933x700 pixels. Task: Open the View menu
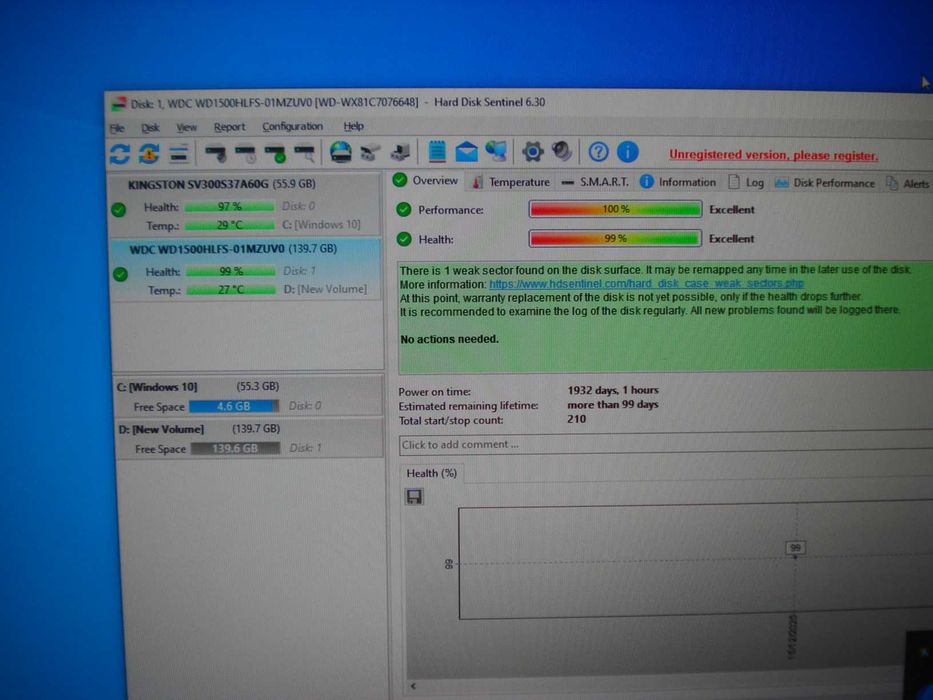[186, 127]
